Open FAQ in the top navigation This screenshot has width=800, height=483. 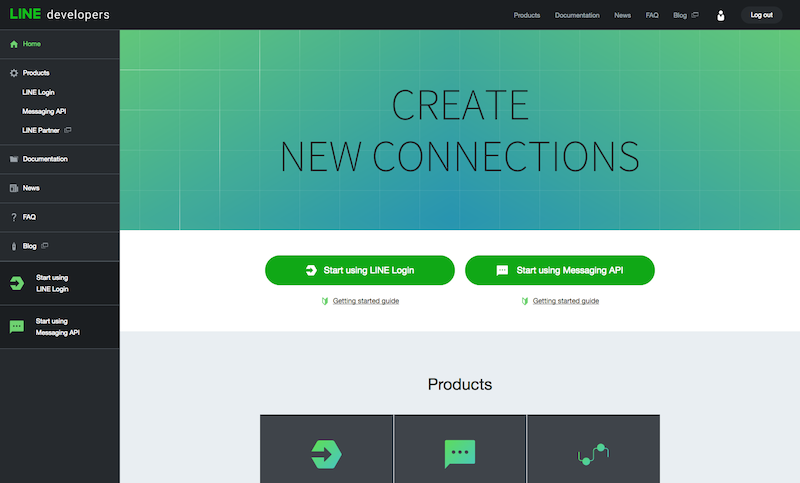pos(652,15)
